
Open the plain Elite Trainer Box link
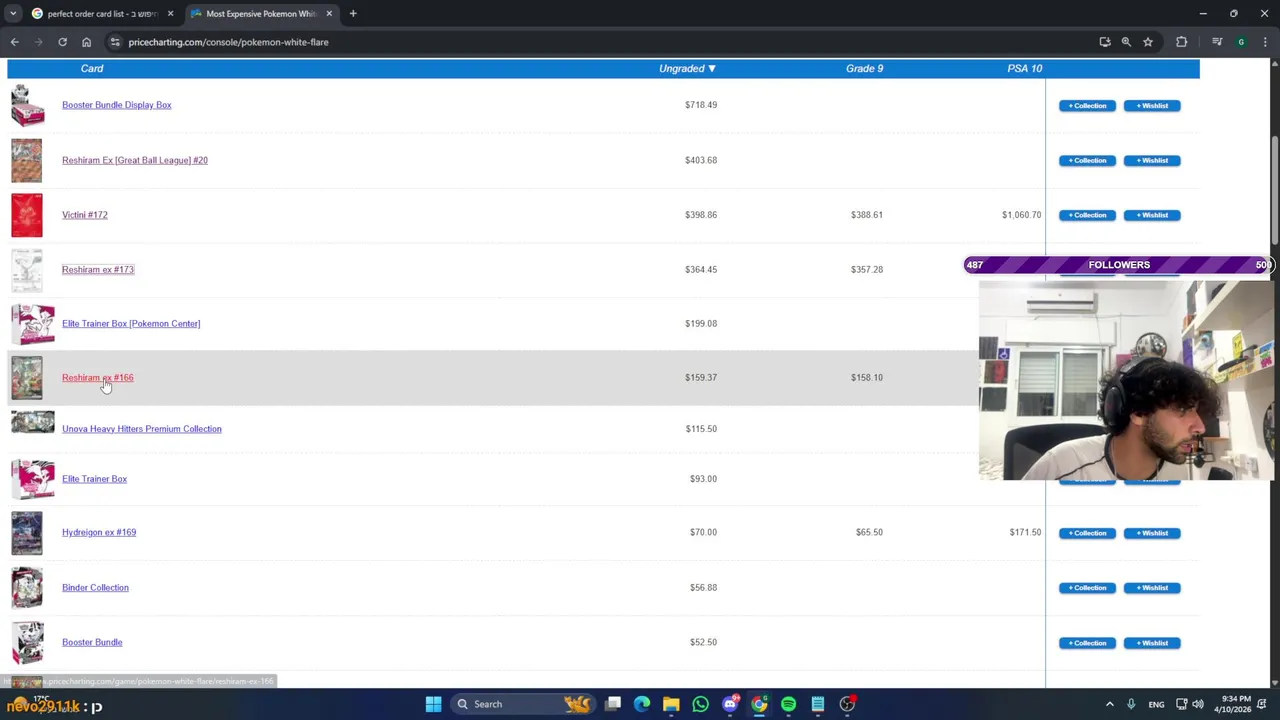(x=95, y=479)
